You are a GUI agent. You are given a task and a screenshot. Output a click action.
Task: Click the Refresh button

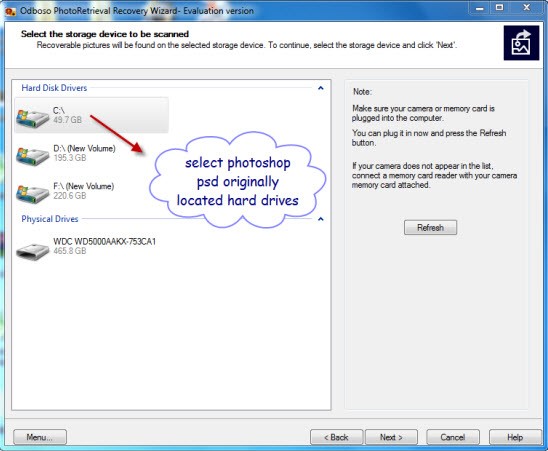click(430, 228)
